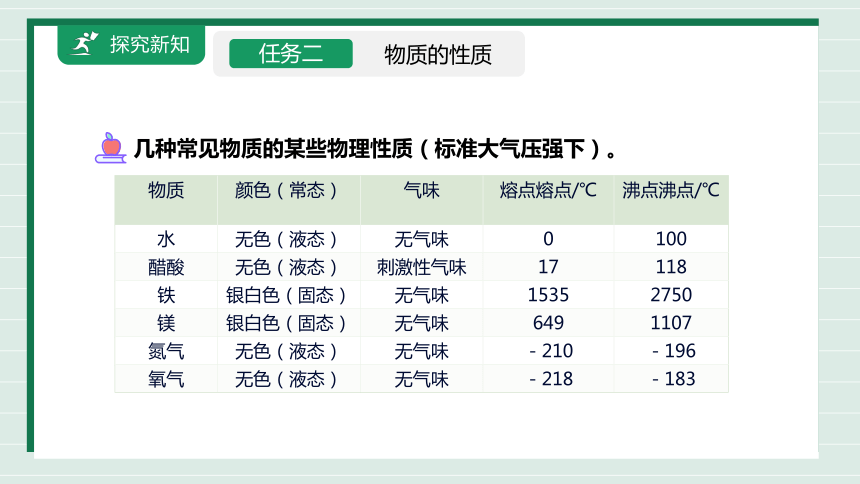This screenshot has height=484, width=860.
Task: Click melting point value -210 for 氮气
Action: 551,351
